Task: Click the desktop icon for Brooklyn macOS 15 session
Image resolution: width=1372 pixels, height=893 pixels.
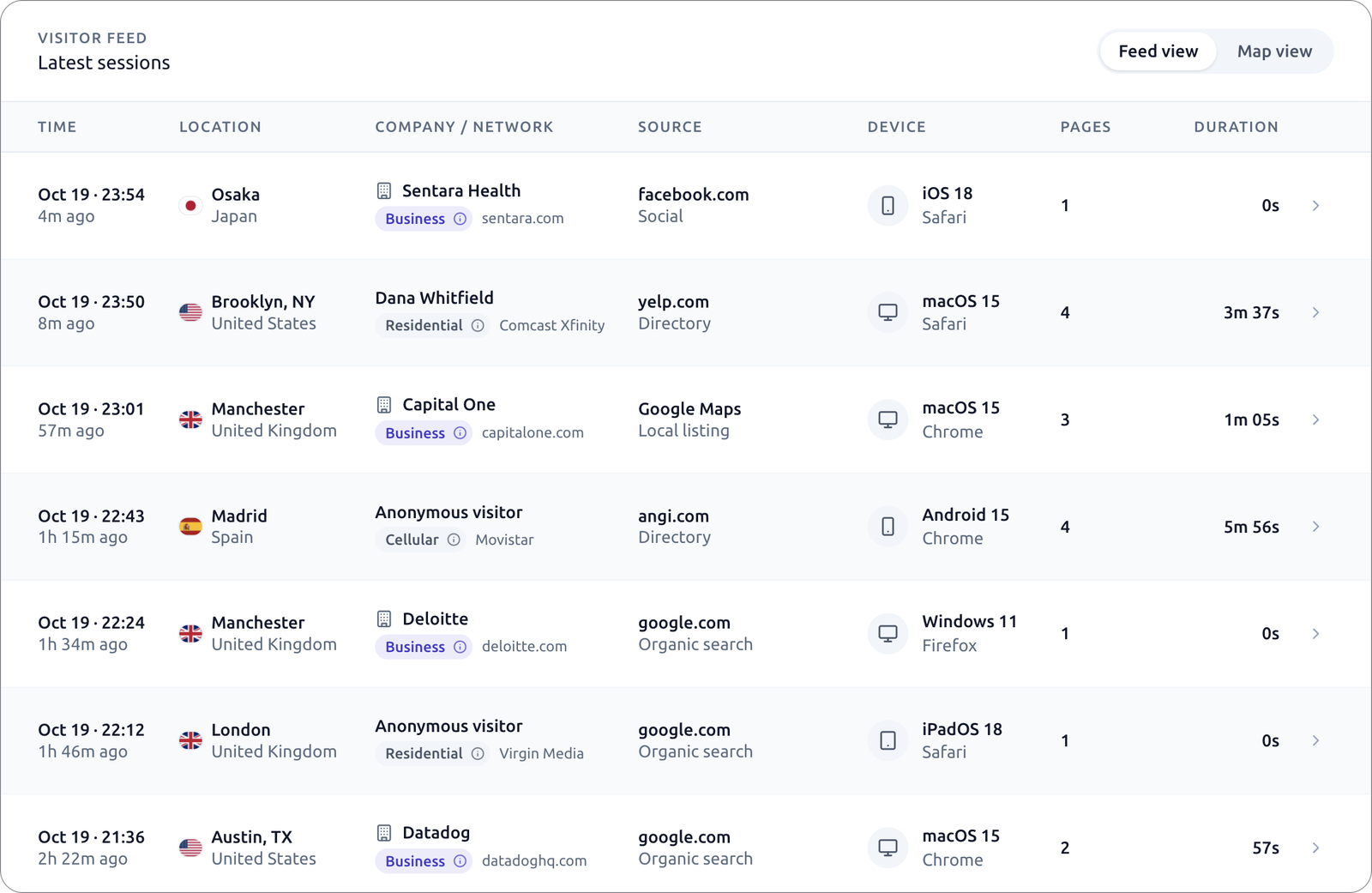Action: [888, 312]
